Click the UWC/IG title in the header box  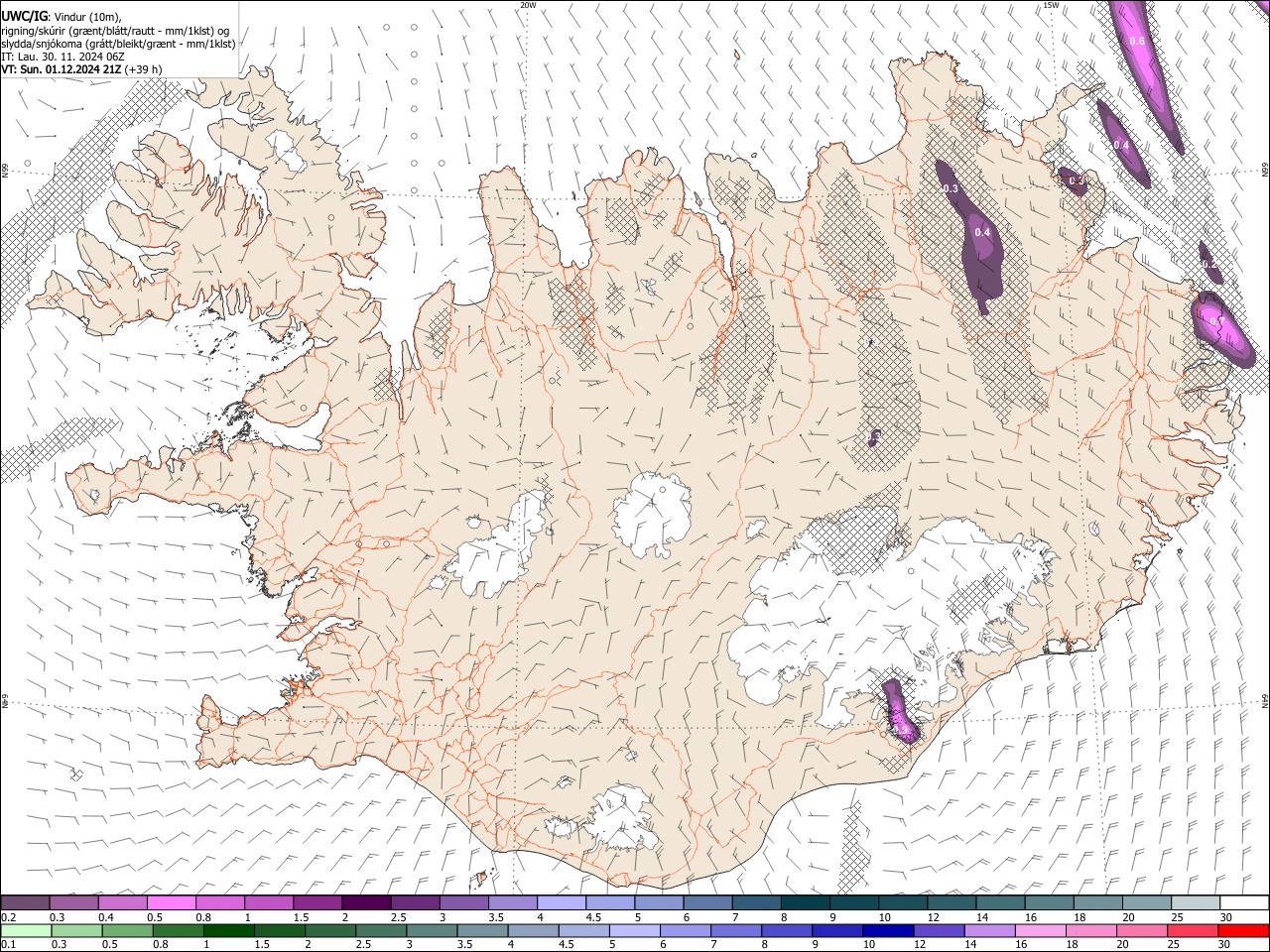(24, 17)
